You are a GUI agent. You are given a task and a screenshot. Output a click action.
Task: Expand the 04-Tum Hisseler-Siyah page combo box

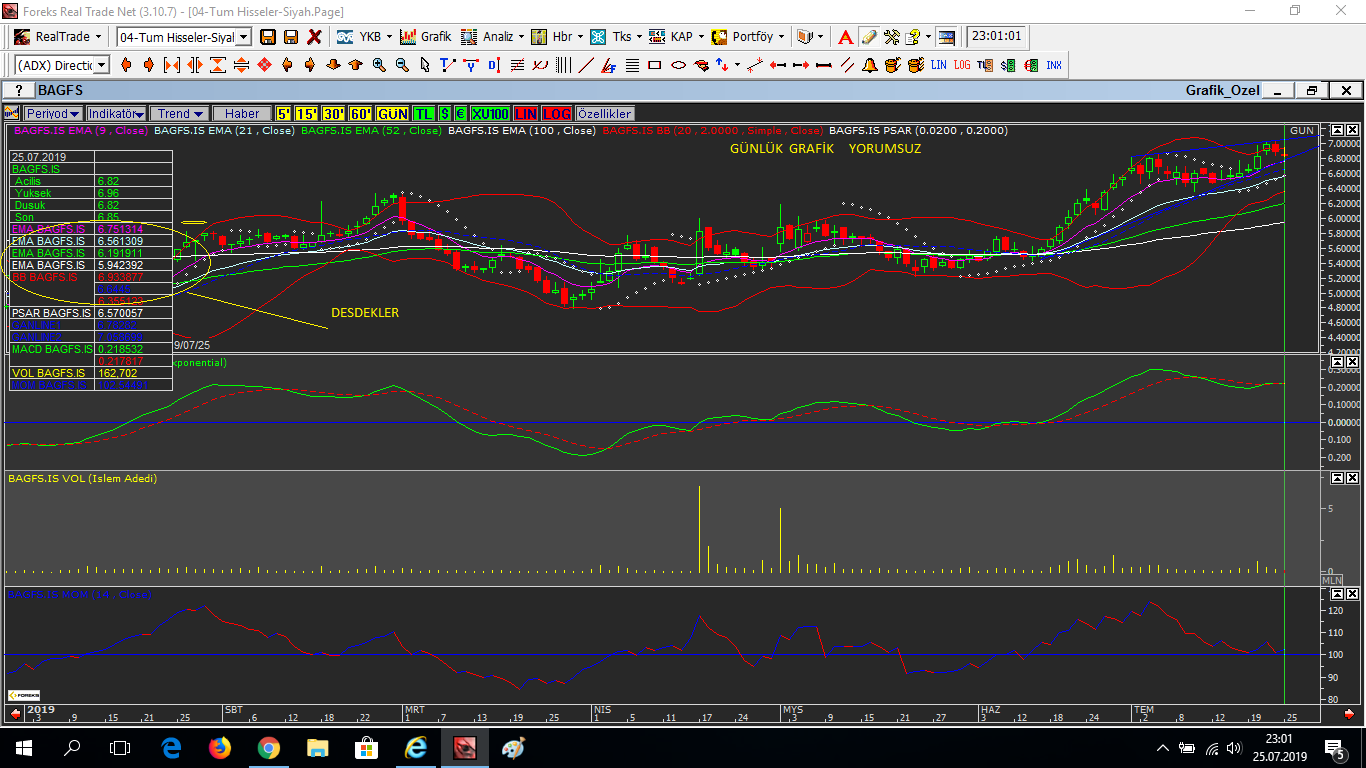pos(243,37)
